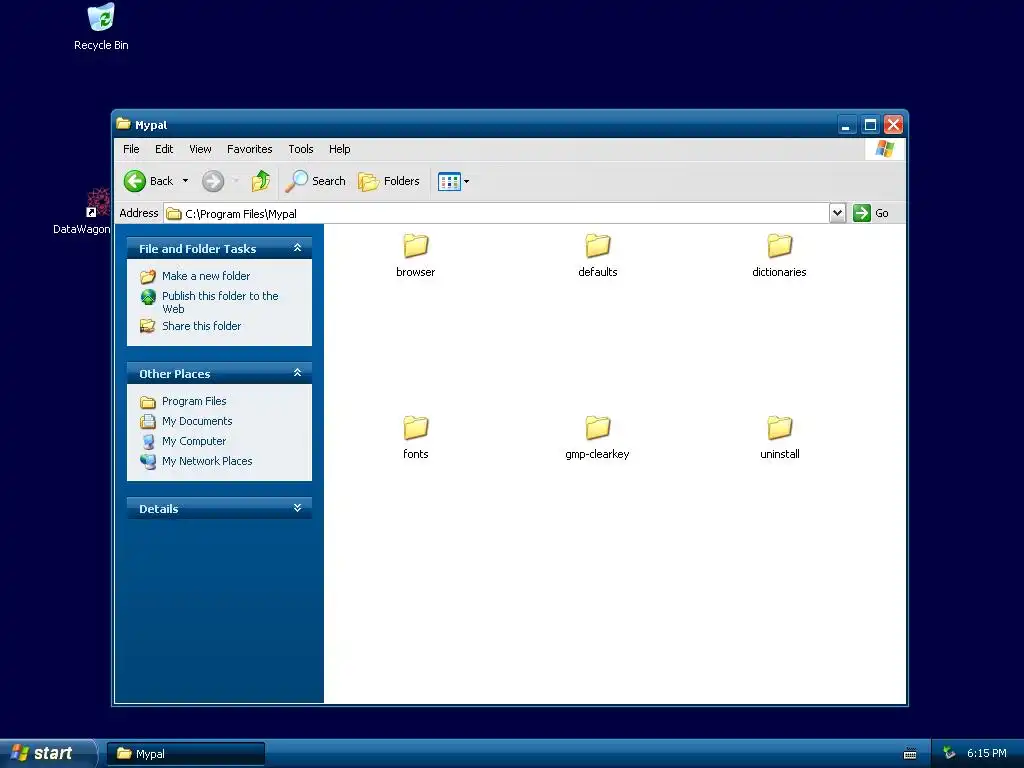This screenshot has width=1024, height=768.
Task: Toggle the Folders pane
Action: (x=389, y=181)
